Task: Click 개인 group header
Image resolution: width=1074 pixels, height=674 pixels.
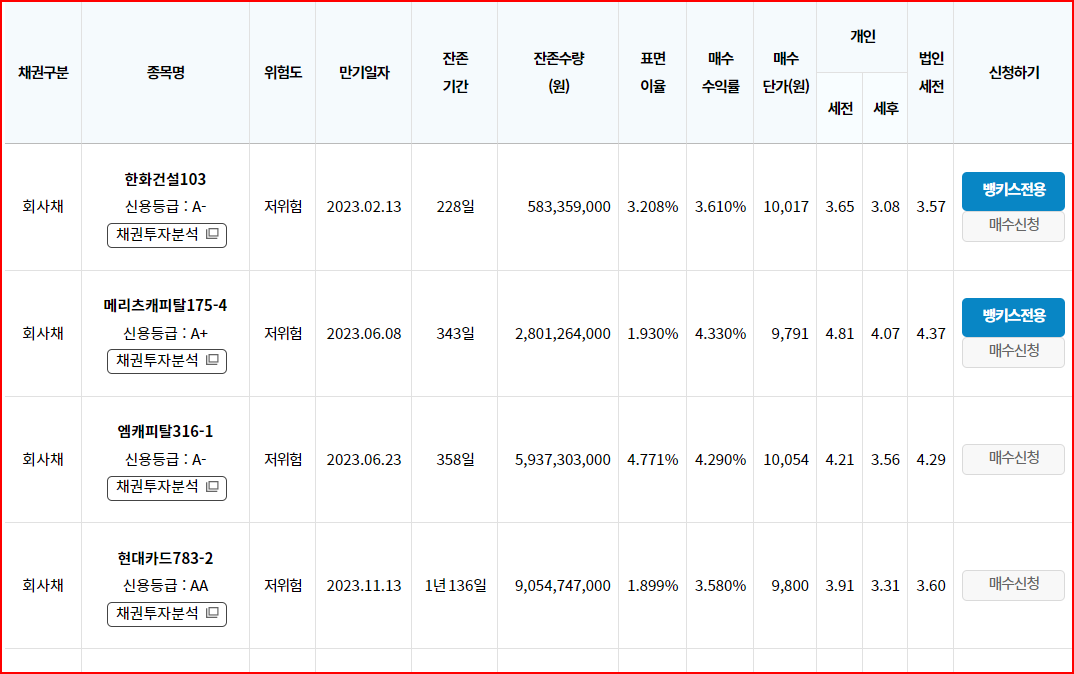Action: click(x=862, y=36)
